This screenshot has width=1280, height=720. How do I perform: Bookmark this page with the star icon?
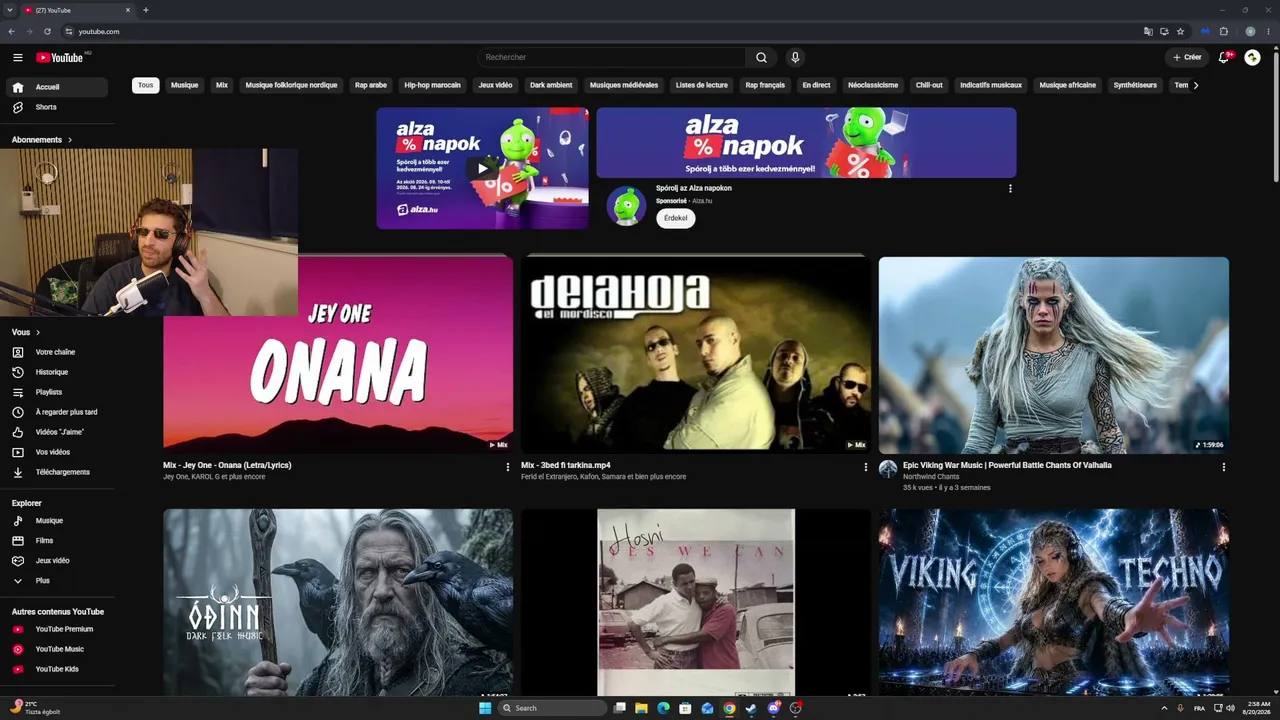1180,31
